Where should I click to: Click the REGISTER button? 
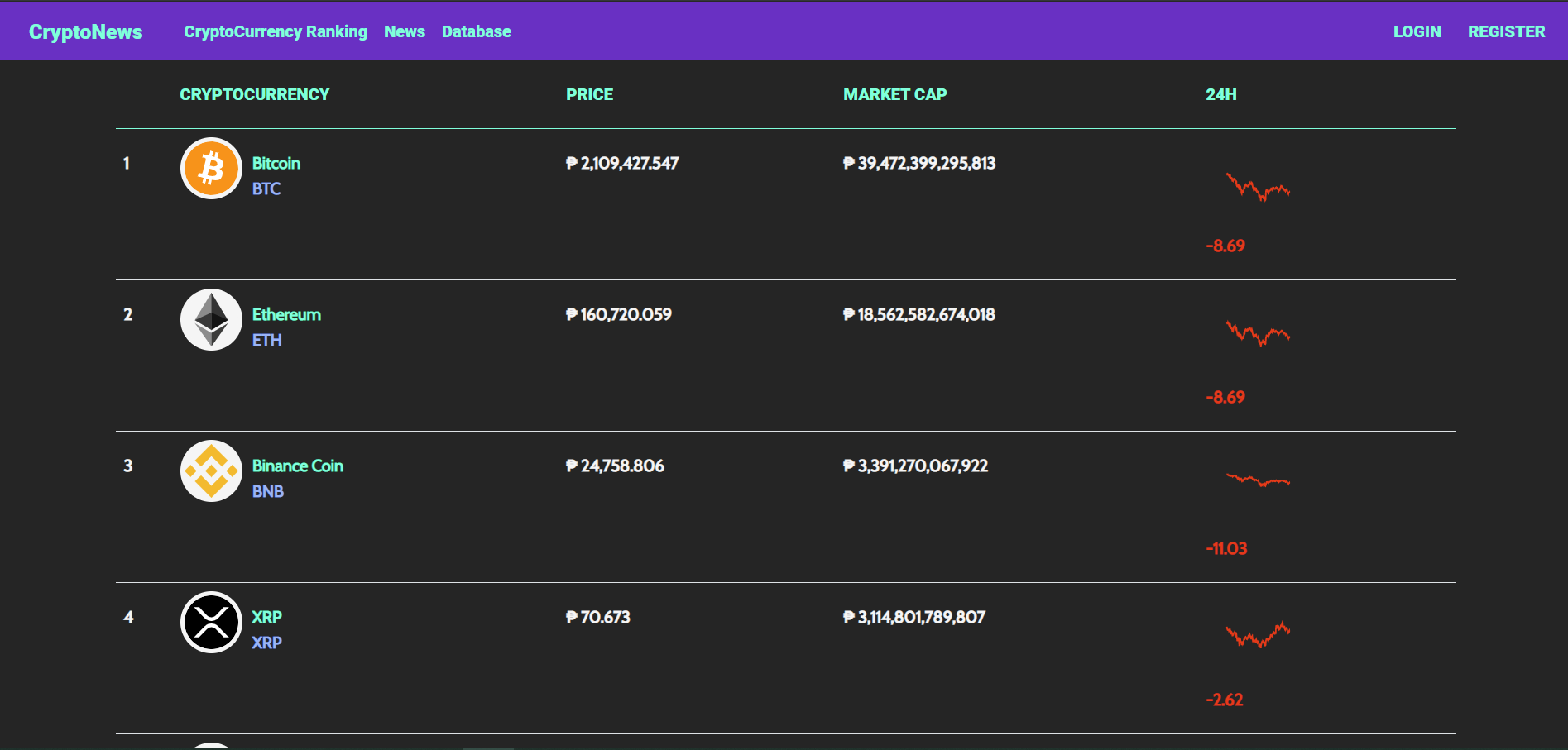tap(1506, 31)
